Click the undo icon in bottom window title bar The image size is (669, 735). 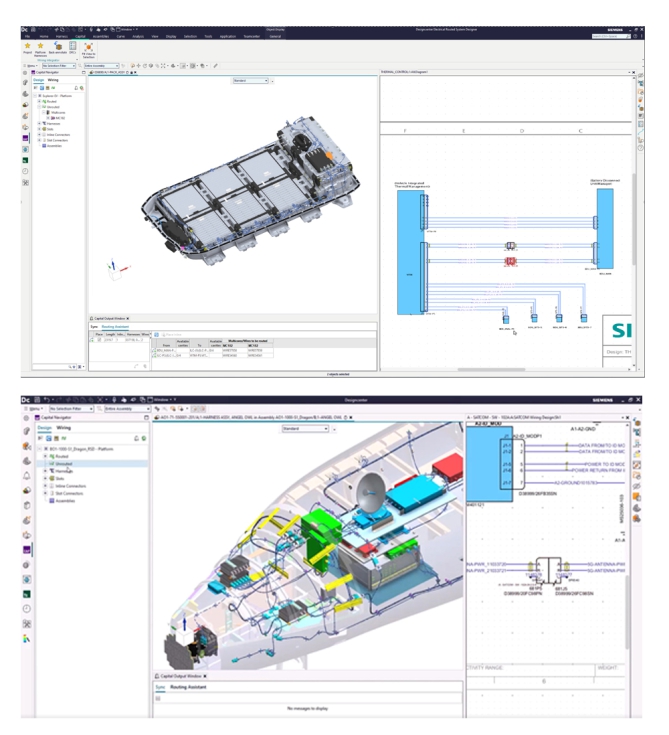point(47,400)
